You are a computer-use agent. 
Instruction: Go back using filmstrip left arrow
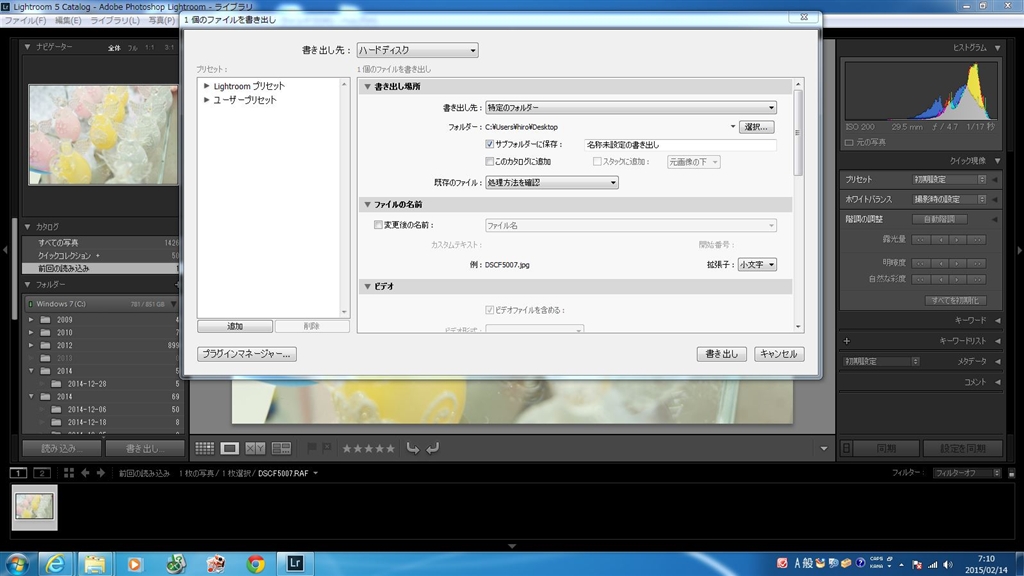(85, 473)
